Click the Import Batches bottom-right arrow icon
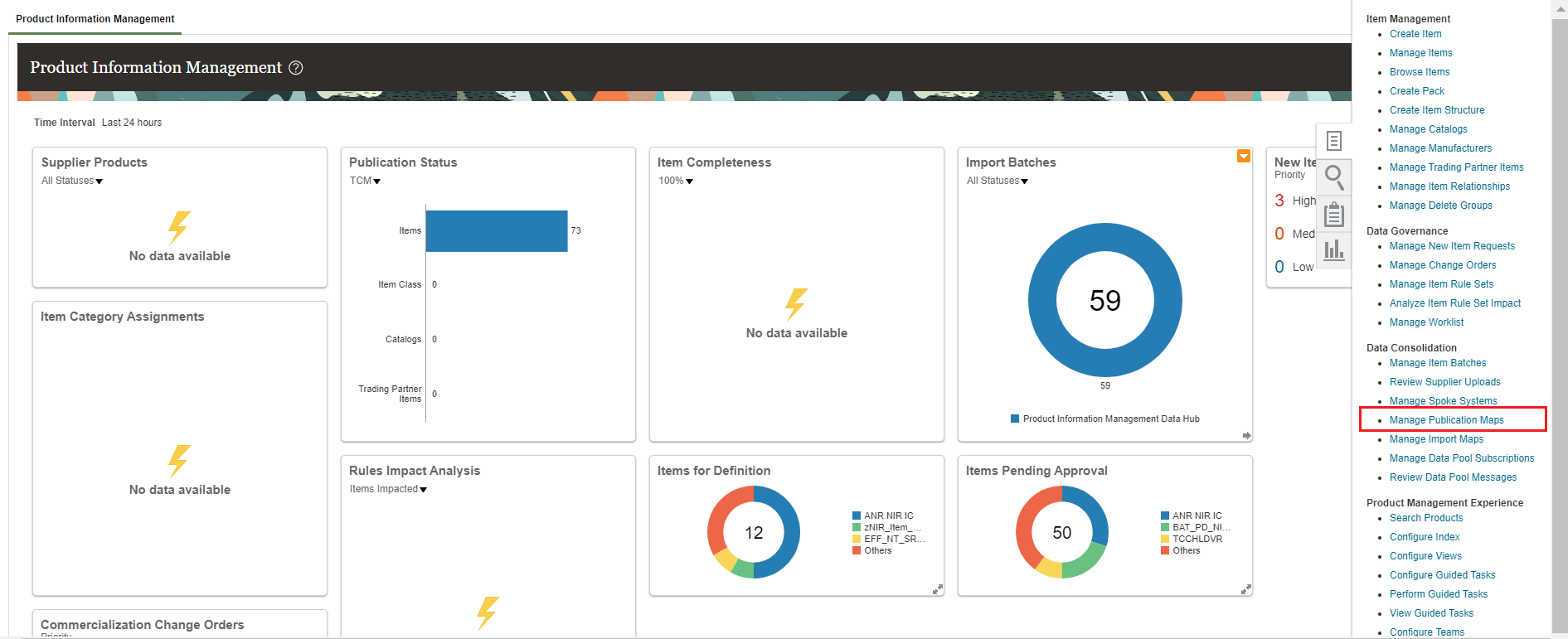Viewport: 1568px width, 639px height. [1246, 435]
